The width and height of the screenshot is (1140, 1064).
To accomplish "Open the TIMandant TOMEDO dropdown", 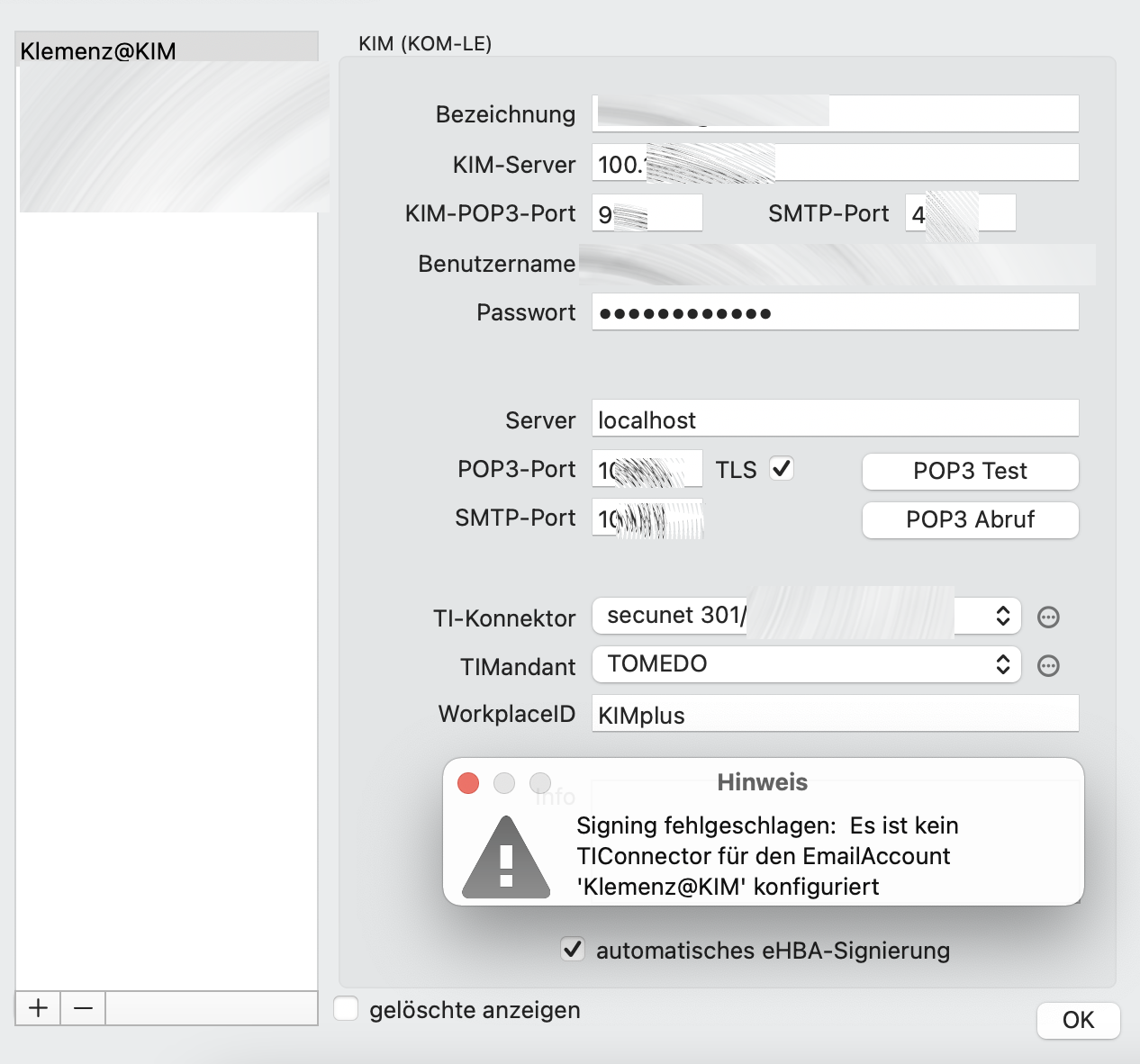I will [807, 664].
